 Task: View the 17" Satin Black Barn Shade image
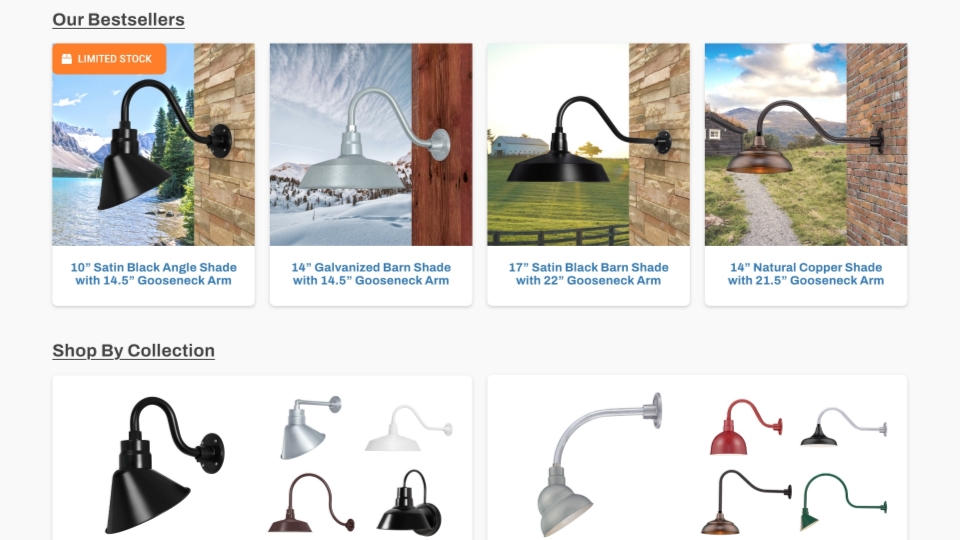(x=588, y=144)
